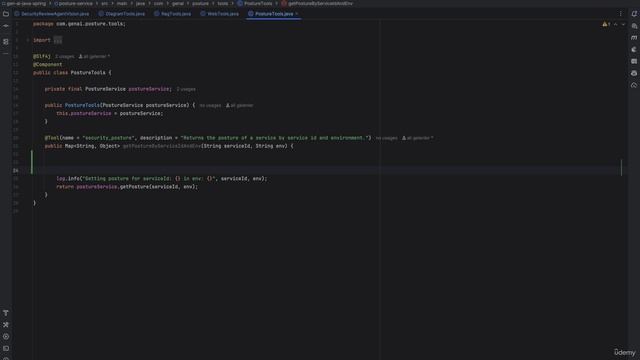Switch to RagTools.java tab
The width and height of the screenshot is (640, 360).
click(x=173, y=14)
